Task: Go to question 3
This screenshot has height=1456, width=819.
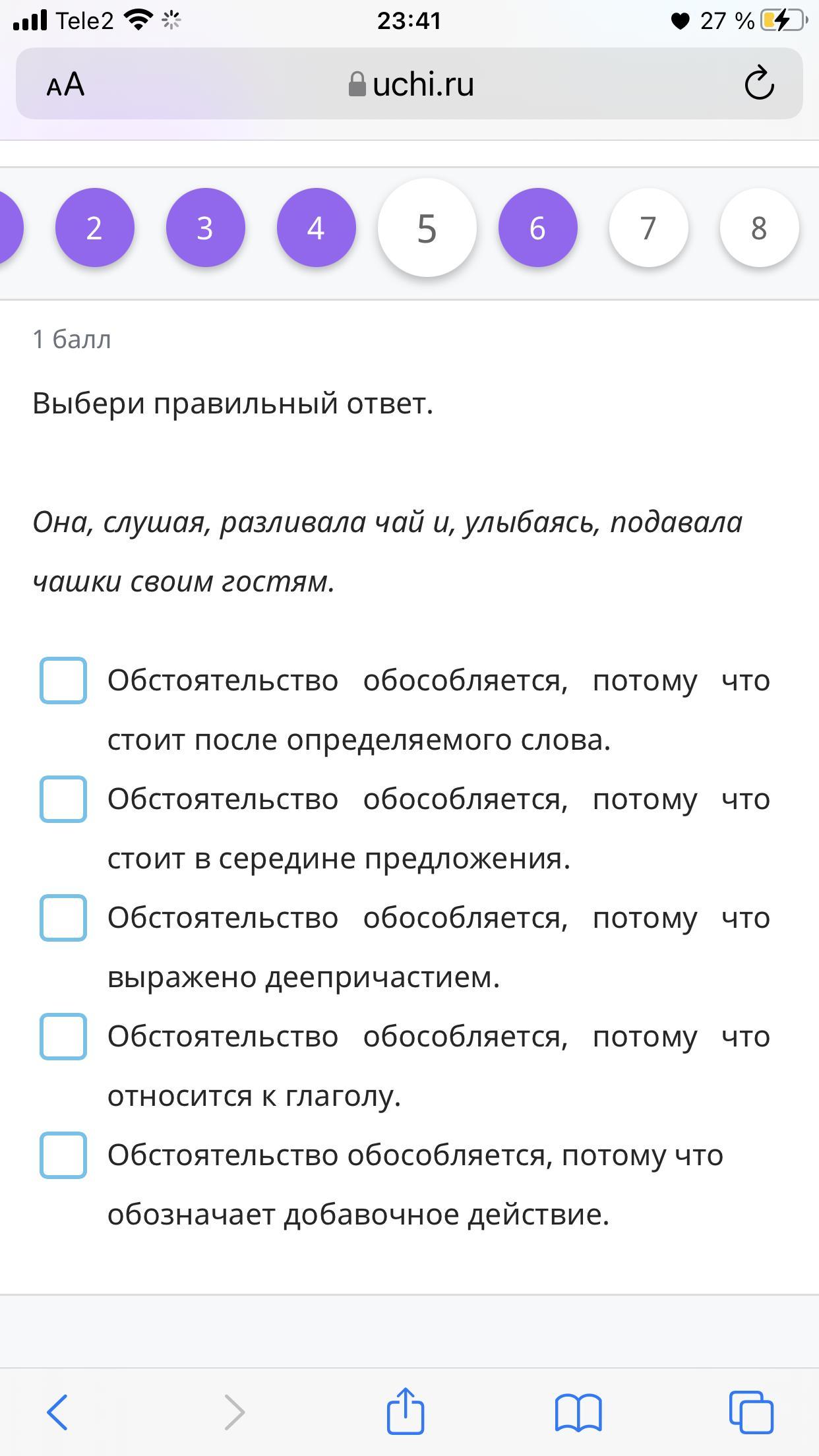Action: tap(205, 228)
